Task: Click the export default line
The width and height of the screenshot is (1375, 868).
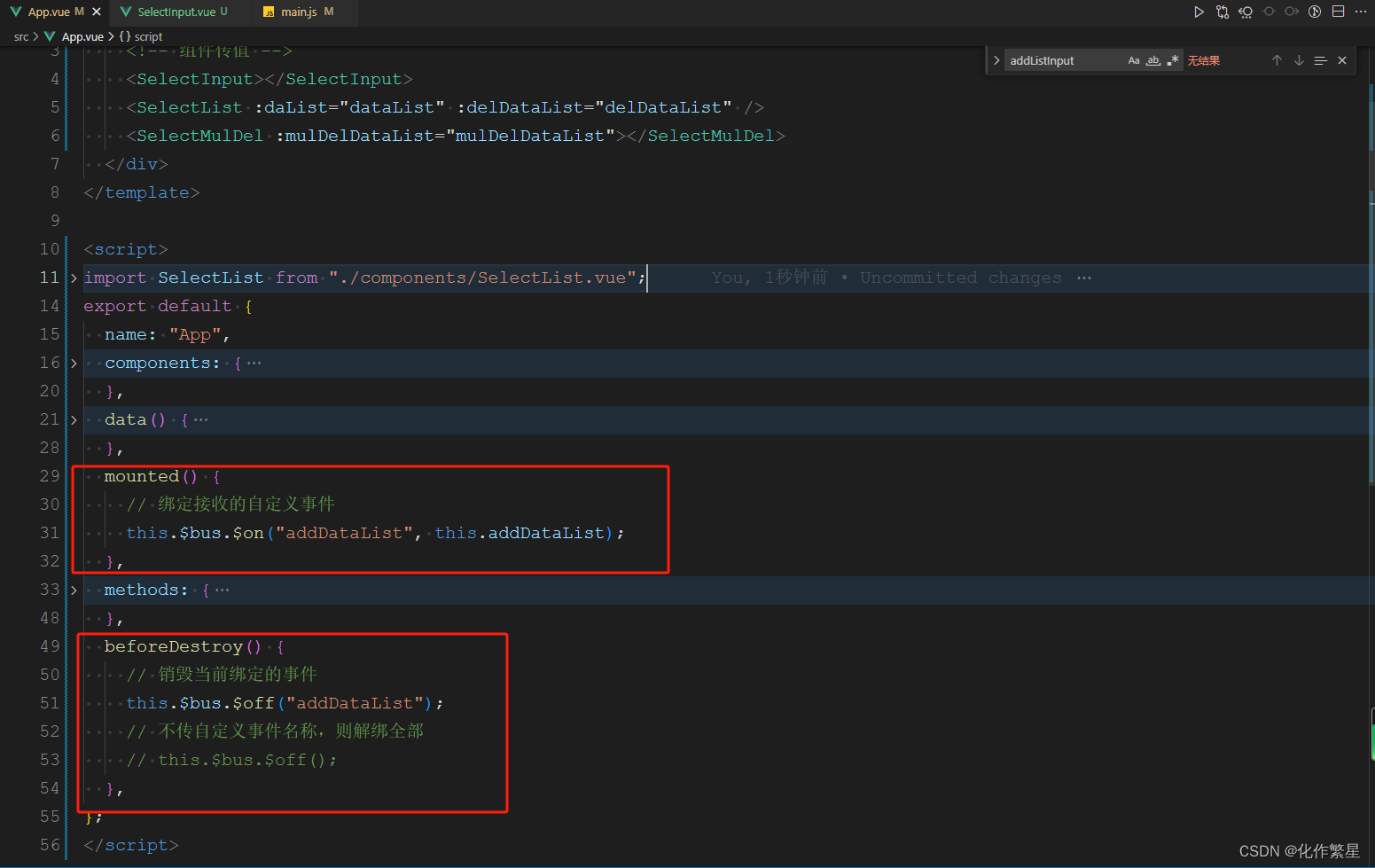Action: click(x=168, y=306)
